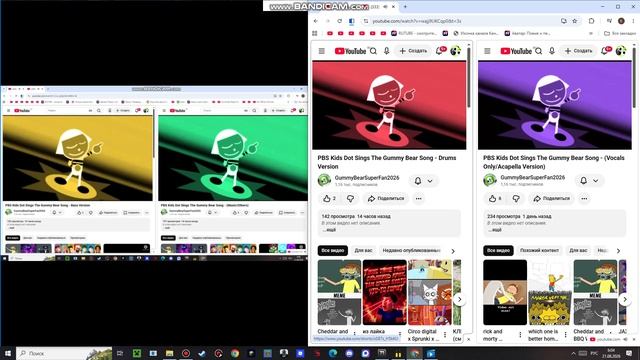640x360 pixels.
Task: Select 'Для вас' chip in Drums Version pane
Action: 363,250
